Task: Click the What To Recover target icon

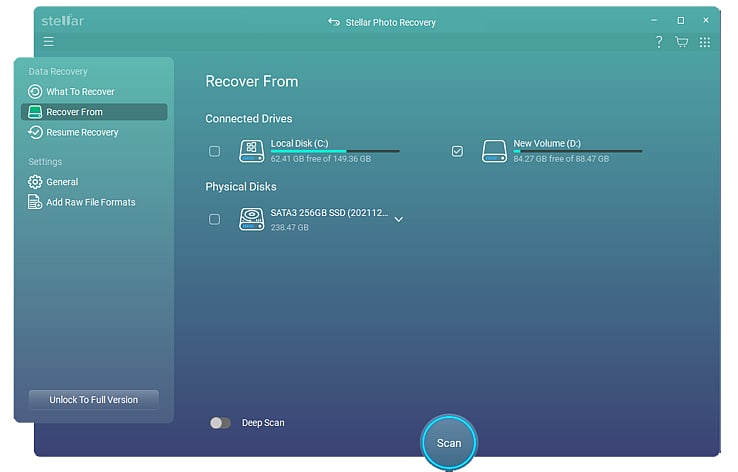Action: (35, 92)
